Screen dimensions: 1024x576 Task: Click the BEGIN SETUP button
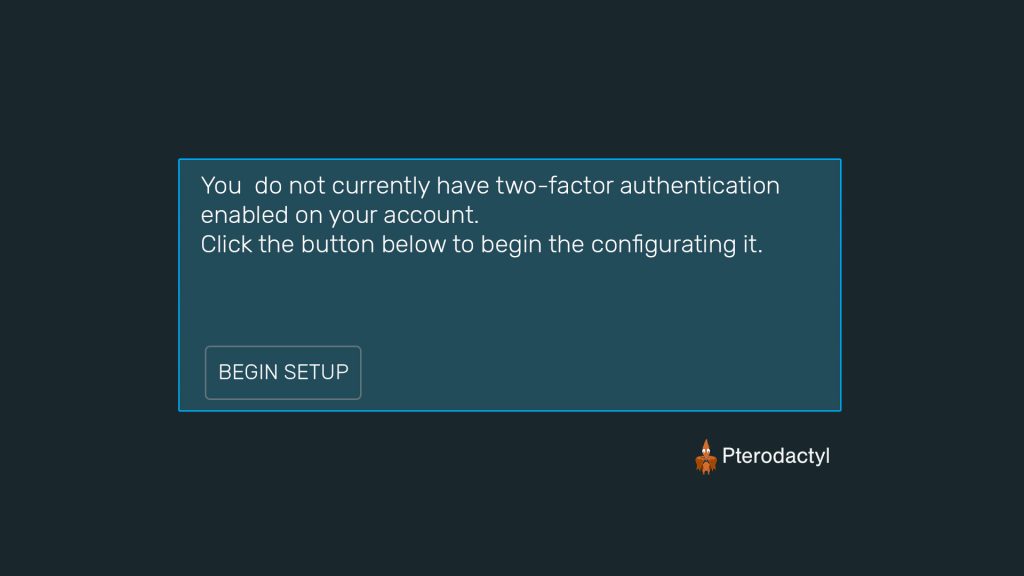(x=283, y=372)
